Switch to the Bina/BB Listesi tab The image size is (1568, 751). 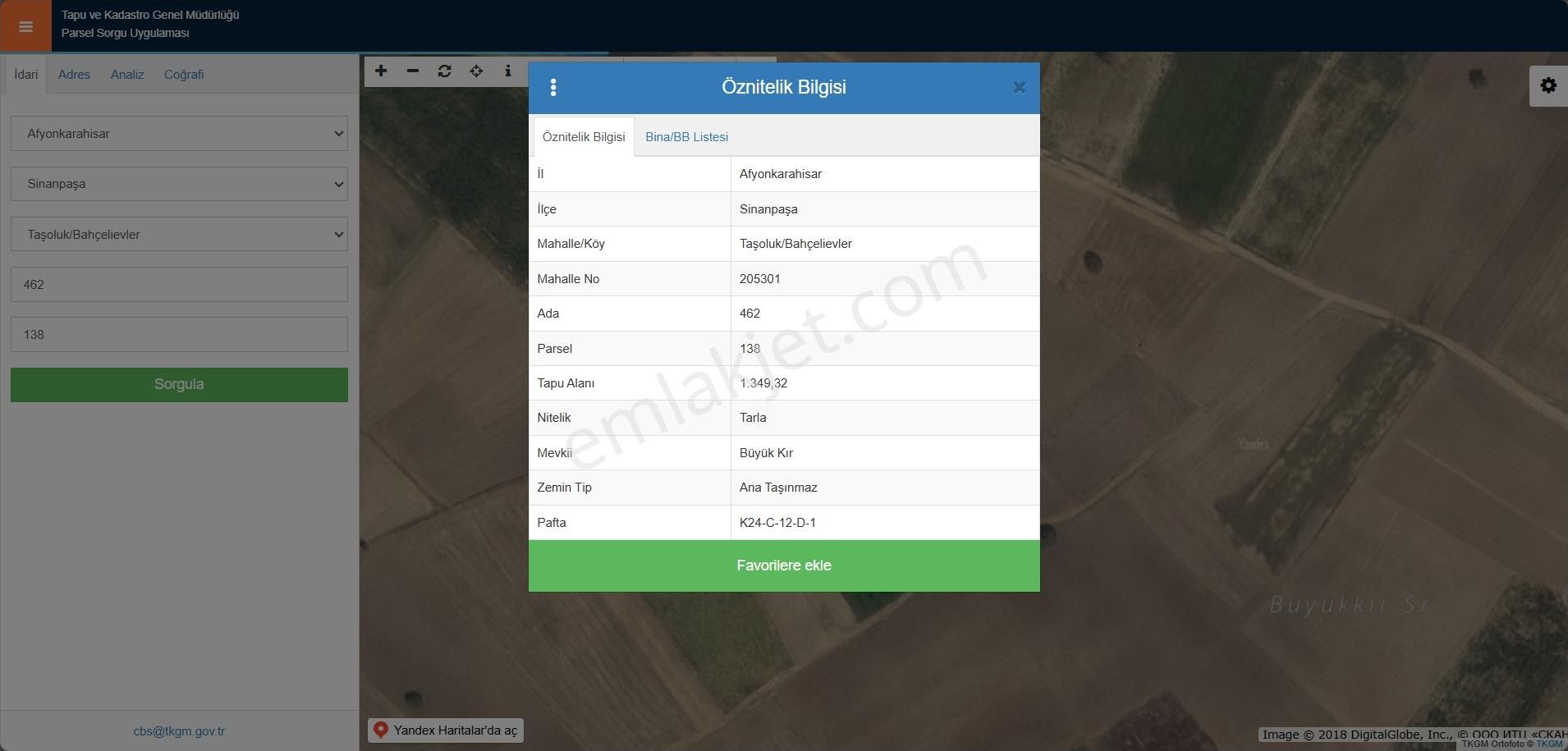tap(686, 137)
